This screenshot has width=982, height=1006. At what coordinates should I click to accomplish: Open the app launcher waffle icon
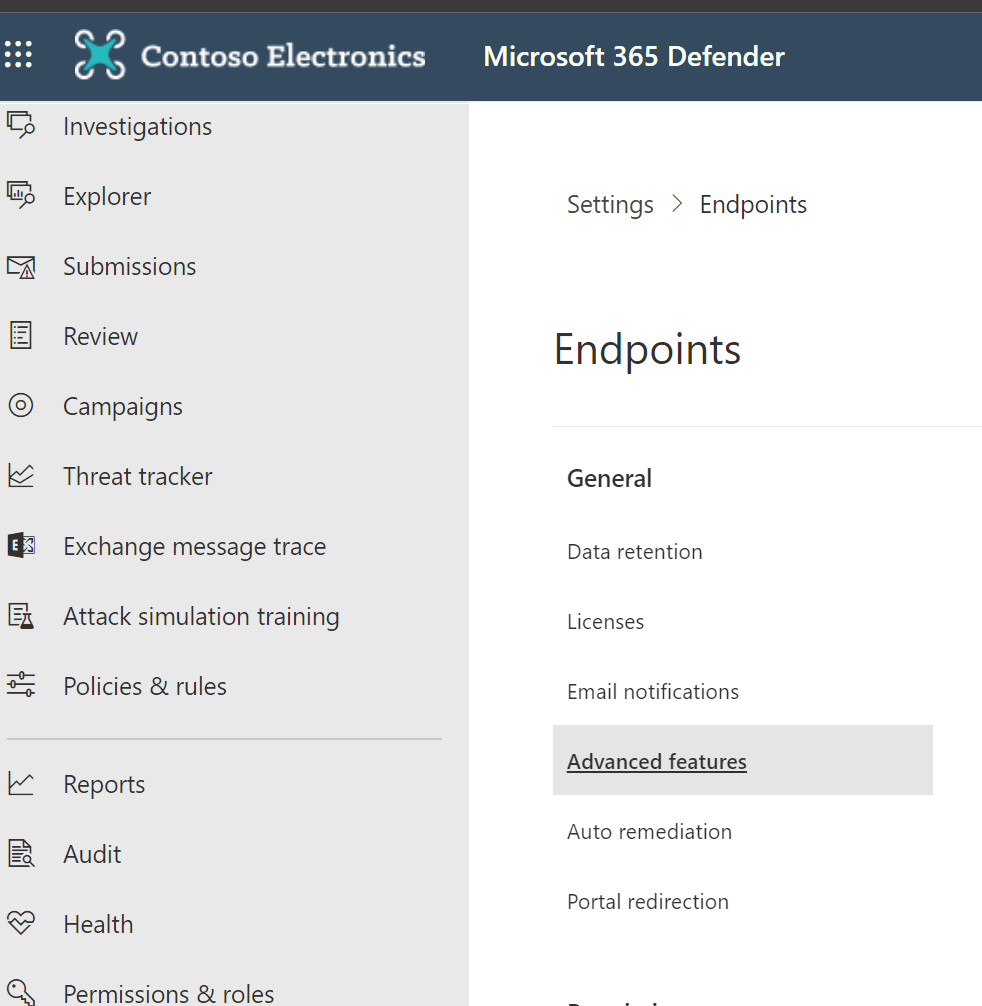(19, 55)
